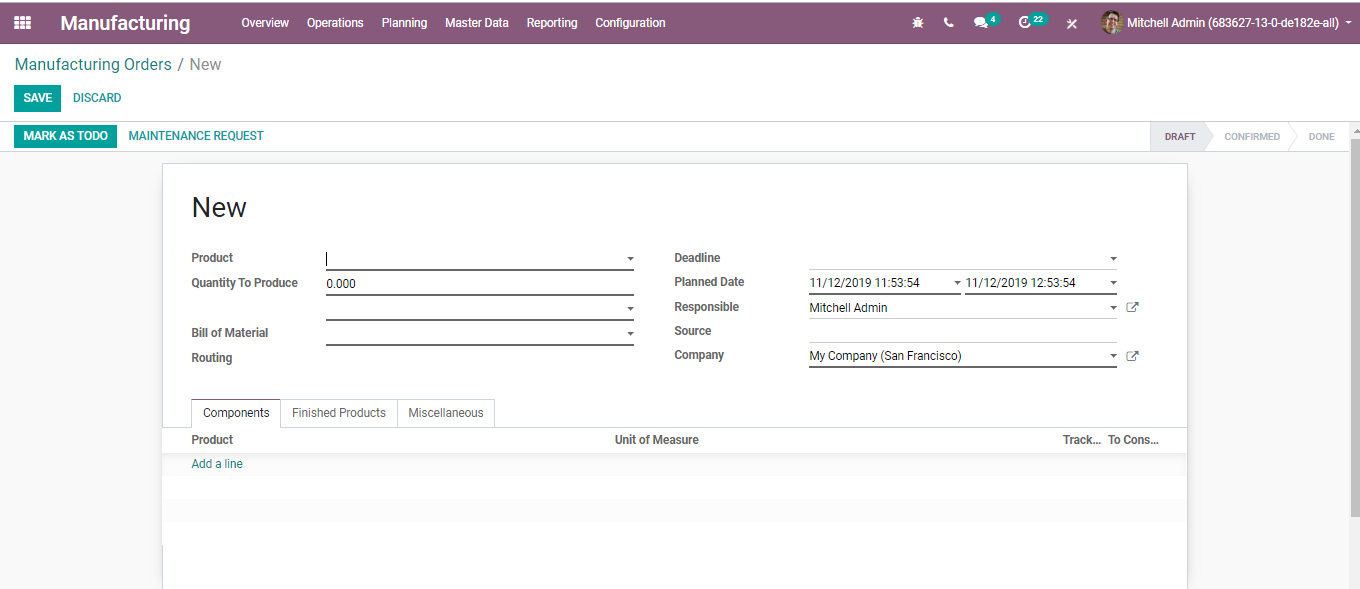Viewport: 1360px width, 589px height.
Task: Open the Company dropdown arrow
Action: [x=1113, y=356]
